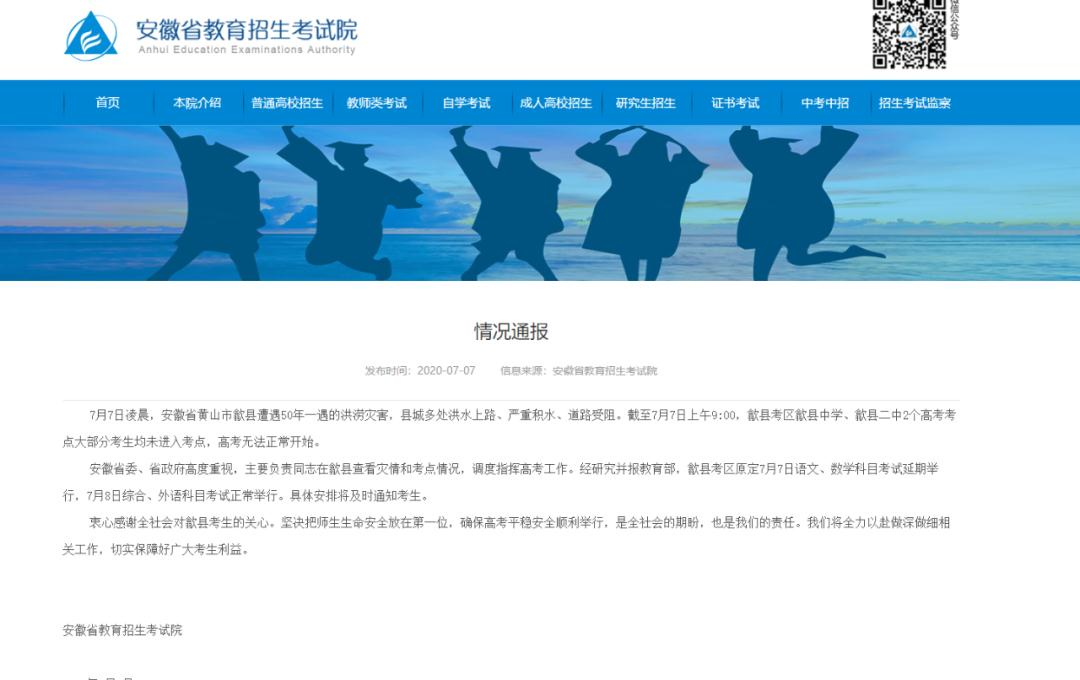Click the 信息来源 source text
Screen dimensions: 1080x680
pyautogui.click(x=579, y=371)
